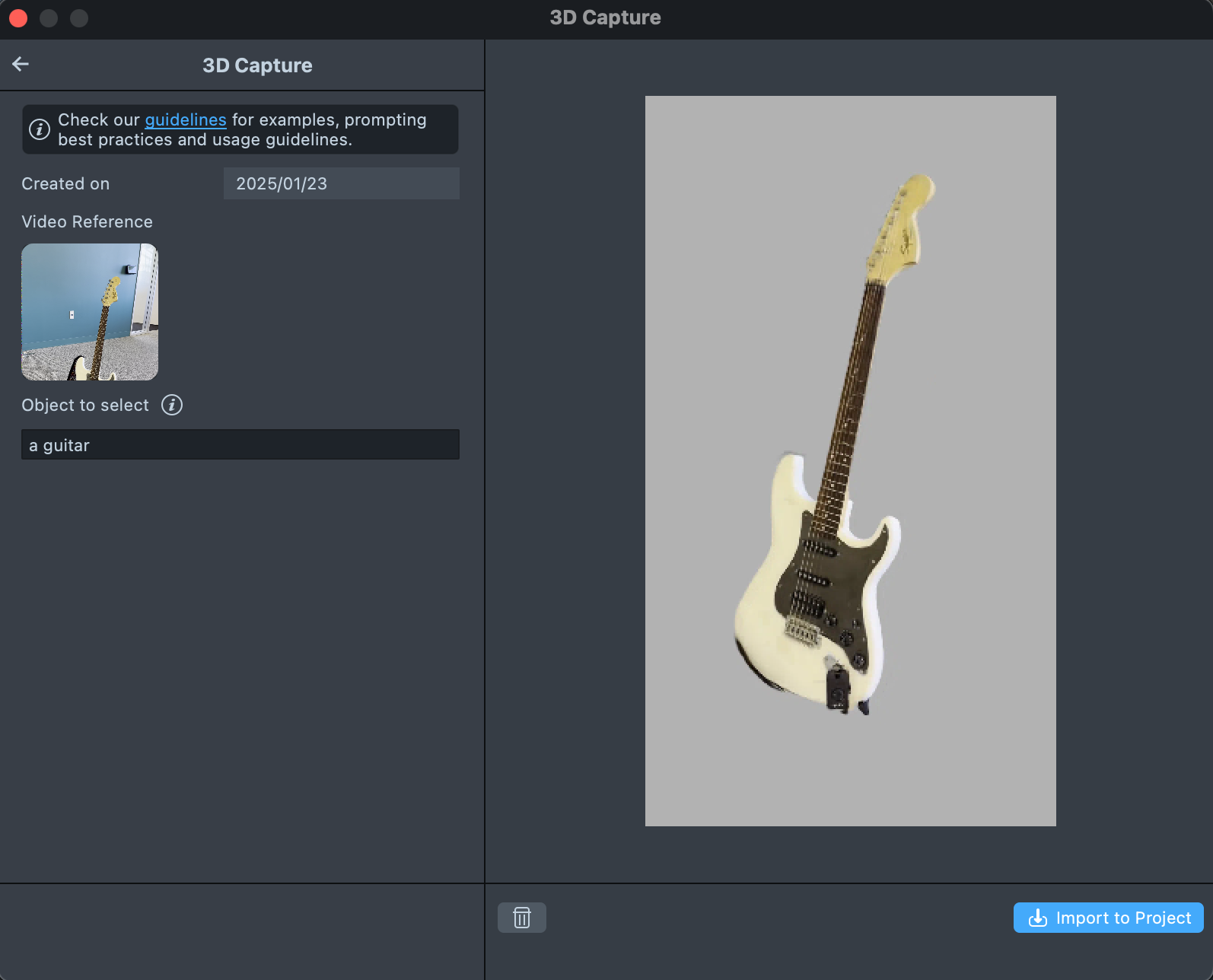Viewport: 1213px width, 980px height.
Task: Click the info icon in guidelines banner
Action: pyautogui.click(x=40, y=129)
